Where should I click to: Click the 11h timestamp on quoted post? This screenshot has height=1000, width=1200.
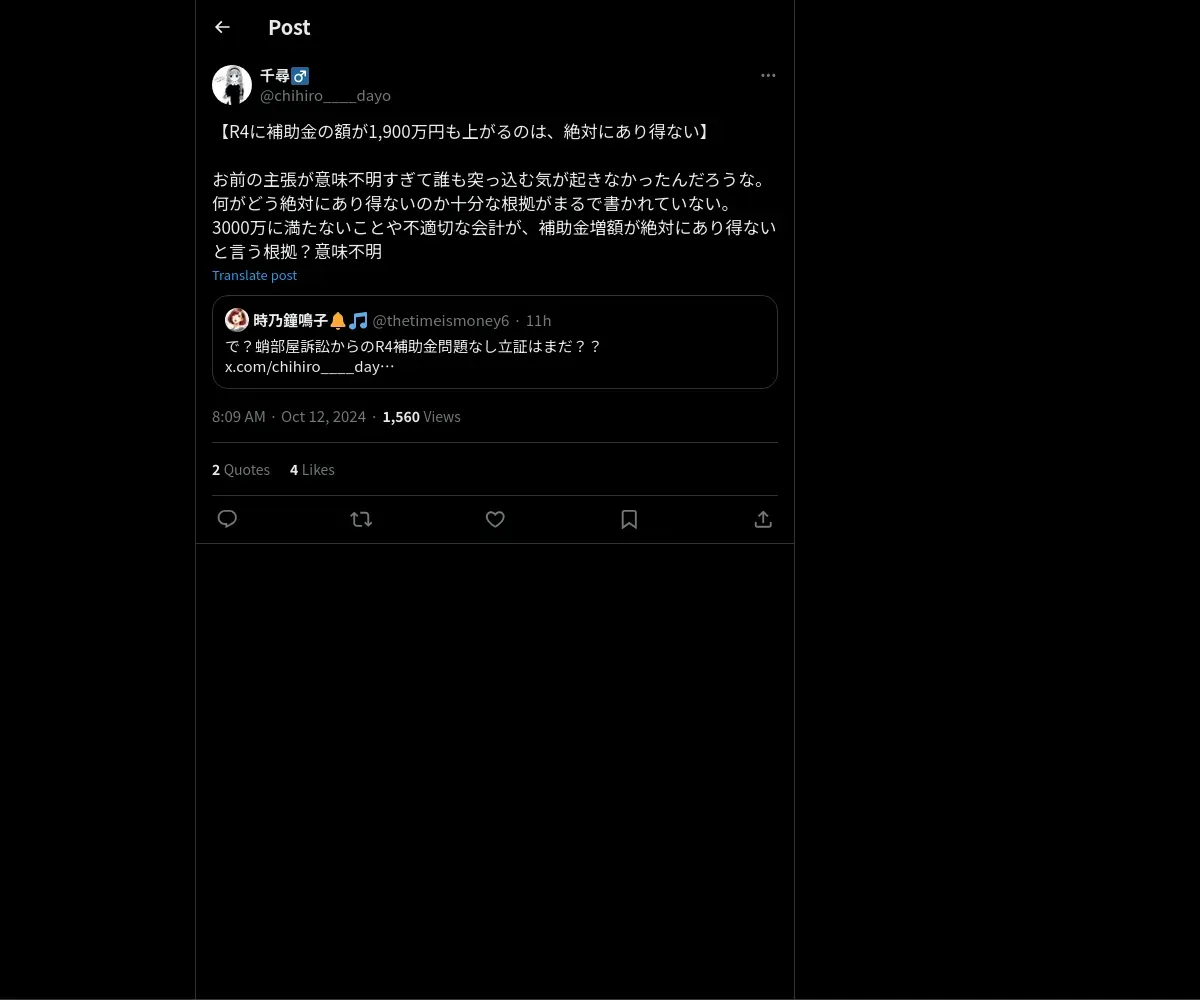click(538, 320)
